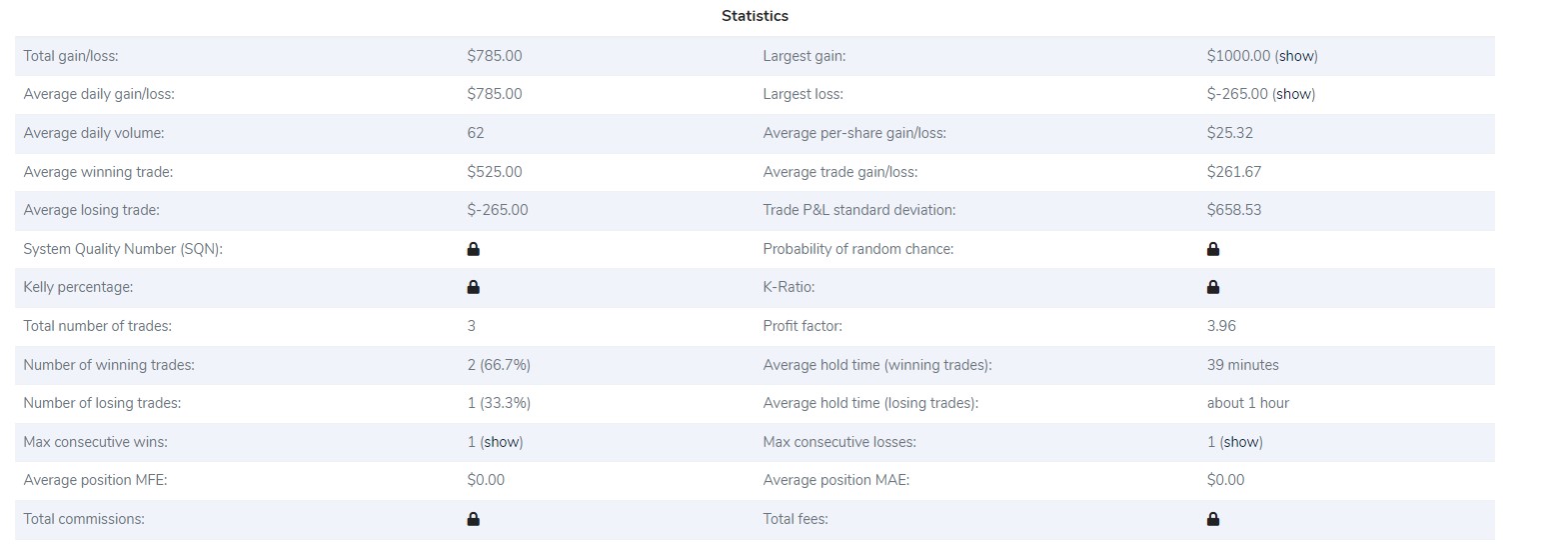Click the Total gain/loss label

click(71, 56)
